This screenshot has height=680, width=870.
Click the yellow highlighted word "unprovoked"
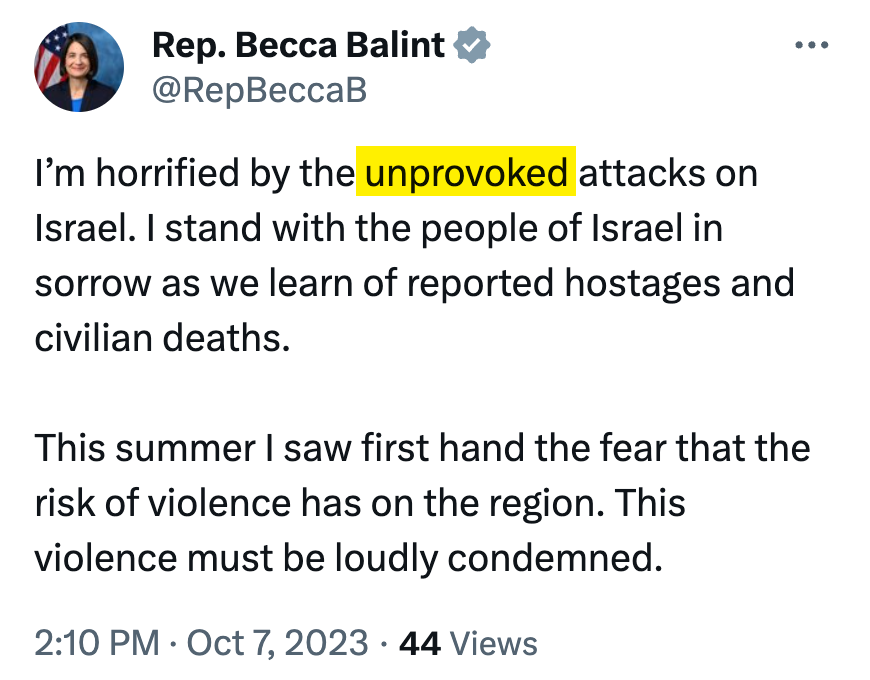pos(467,173)
